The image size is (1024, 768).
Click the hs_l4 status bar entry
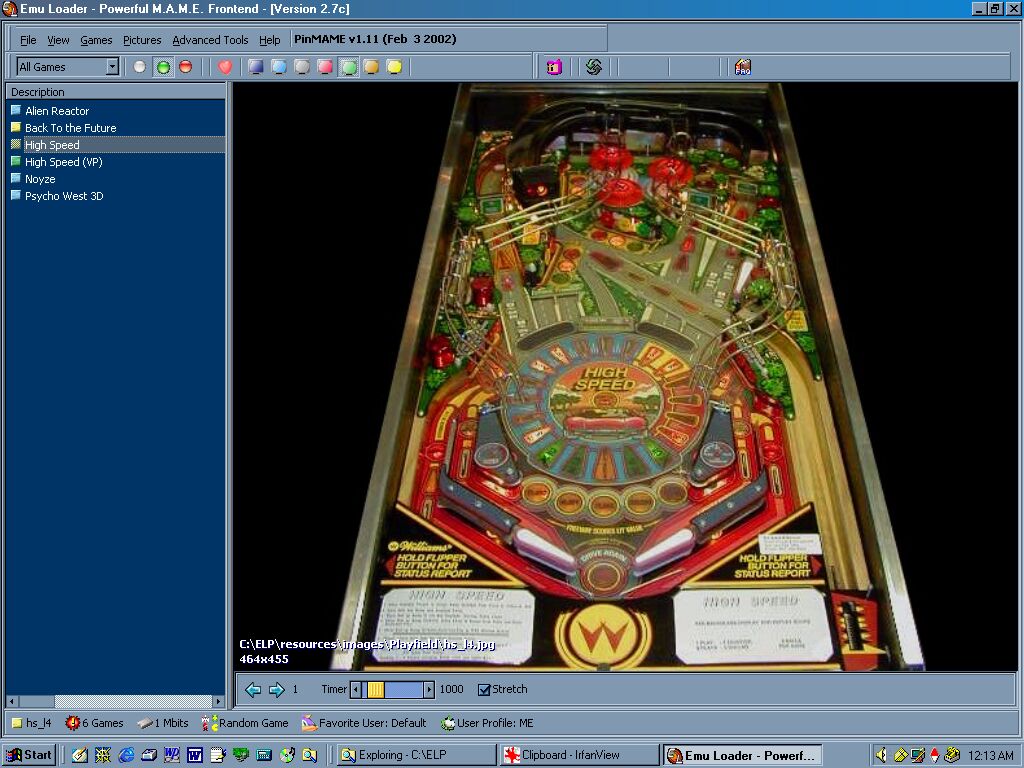tap(32, 723)
